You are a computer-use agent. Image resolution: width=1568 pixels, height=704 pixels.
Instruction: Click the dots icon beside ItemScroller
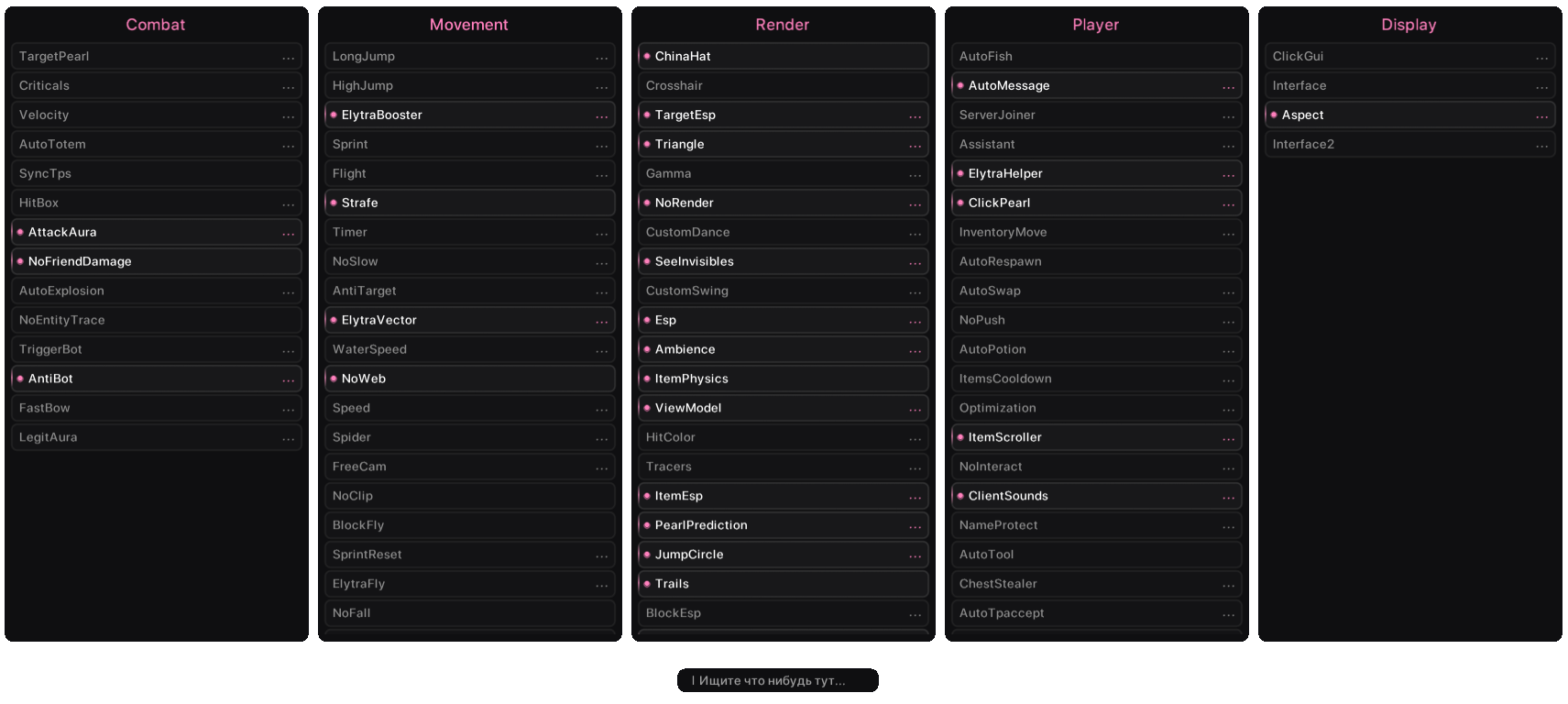tap(1229, 438)
